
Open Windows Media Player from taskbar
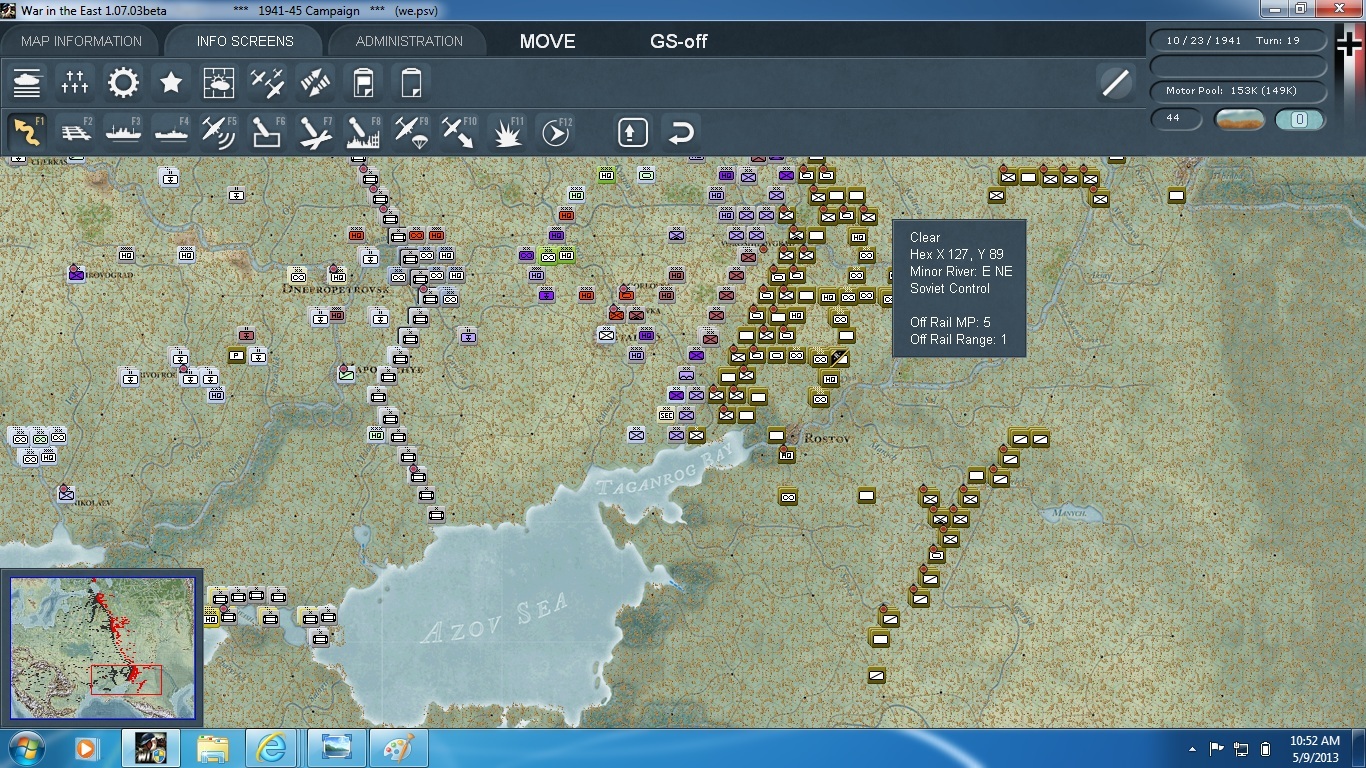86,748
